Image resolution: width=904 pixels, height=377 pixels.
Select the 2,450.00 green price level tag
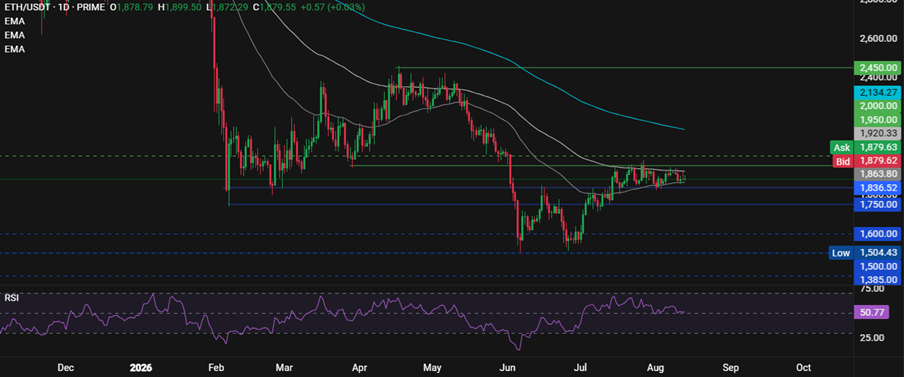[x=877, y=67]
